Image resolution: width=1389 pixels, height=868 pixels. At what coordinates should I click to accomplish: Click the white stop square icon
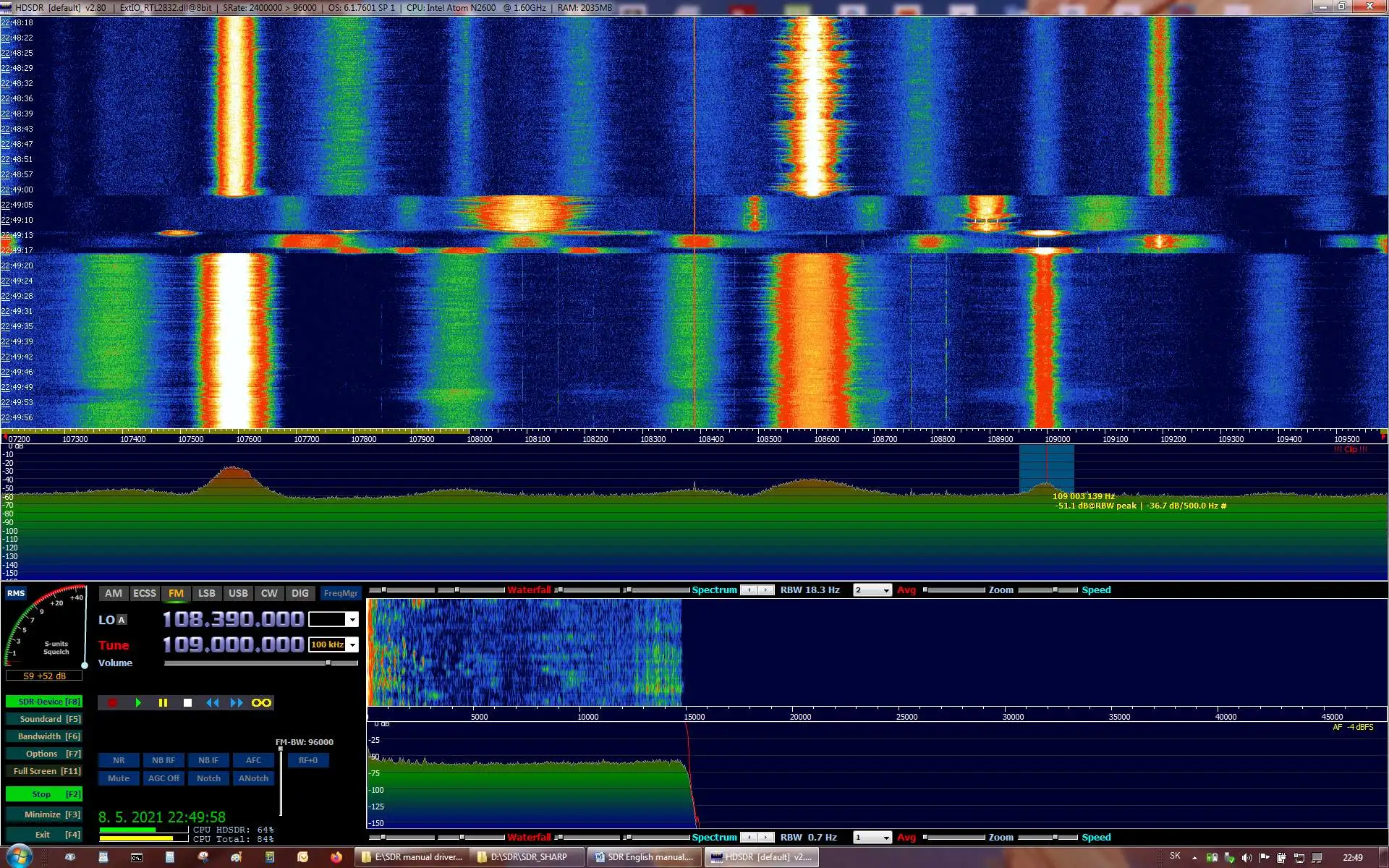tap(187, 702)
